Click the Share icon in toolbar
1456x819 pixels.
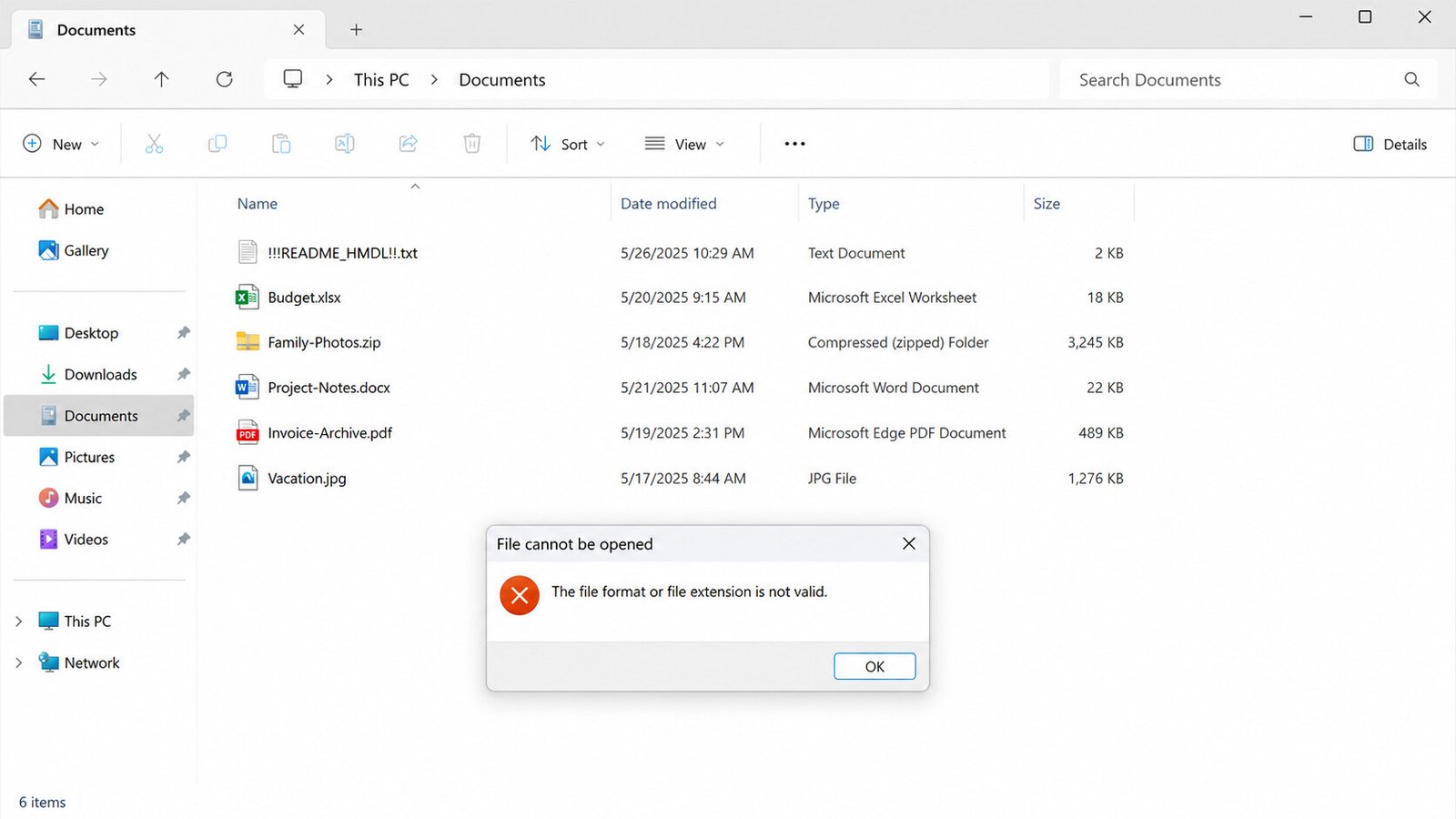409,144
